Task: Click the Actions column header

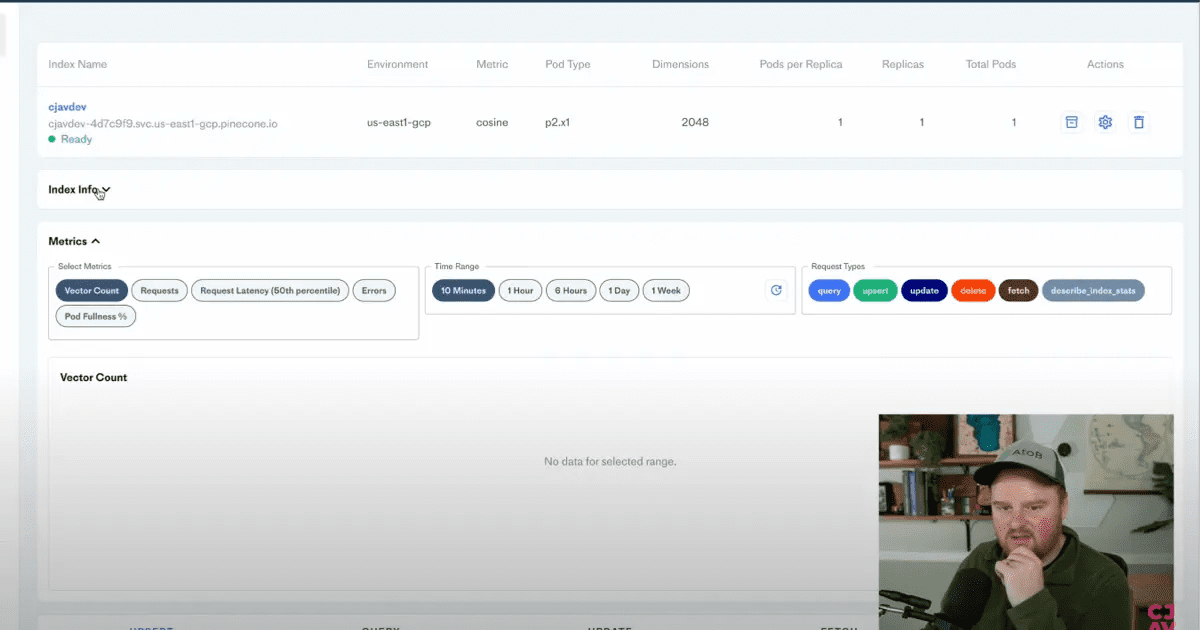Action: pyautogui.click(x=1105, y=64)
